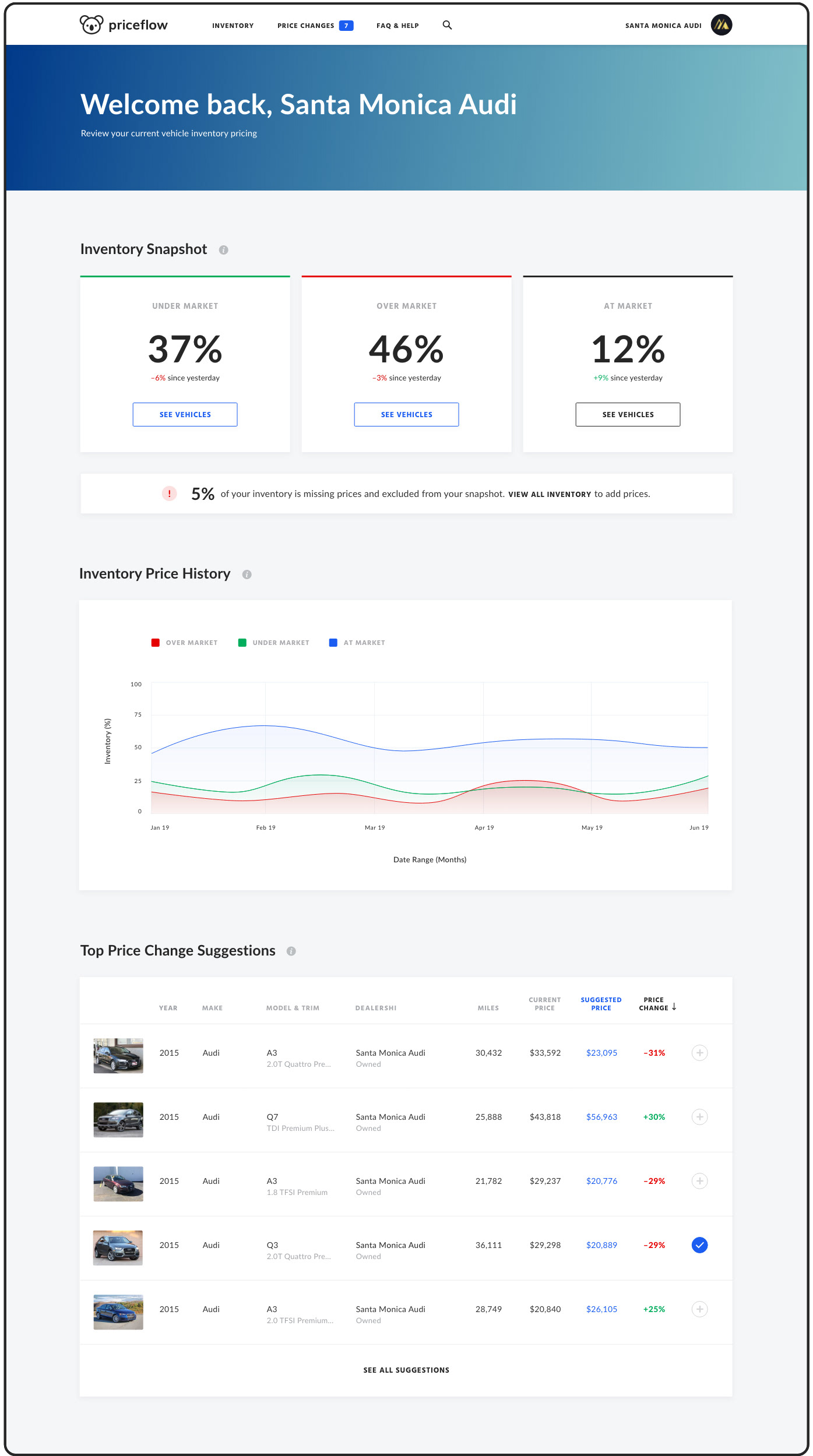Click suggested price $20,889
813x1456 pixels.
point(601,1245)
